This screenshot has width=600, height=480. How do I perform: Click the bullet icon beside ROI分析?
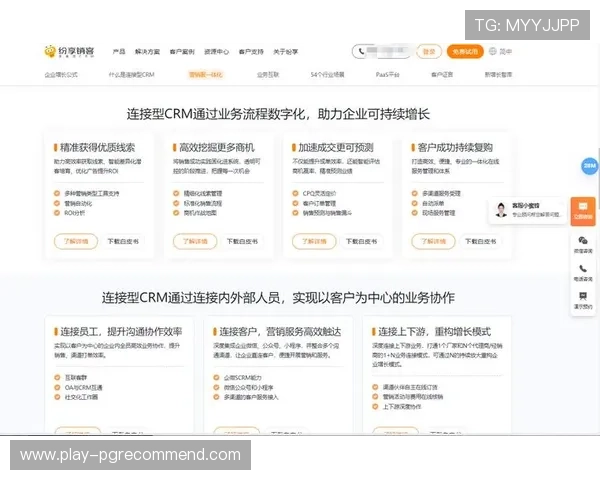[57, 213]
